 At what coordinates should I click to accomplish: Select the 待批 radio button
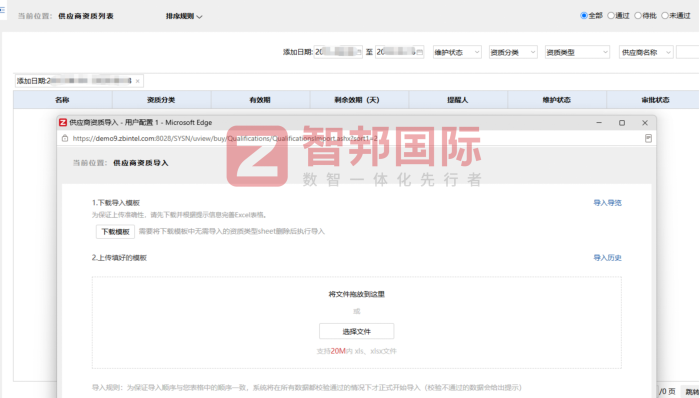[638, 16]
